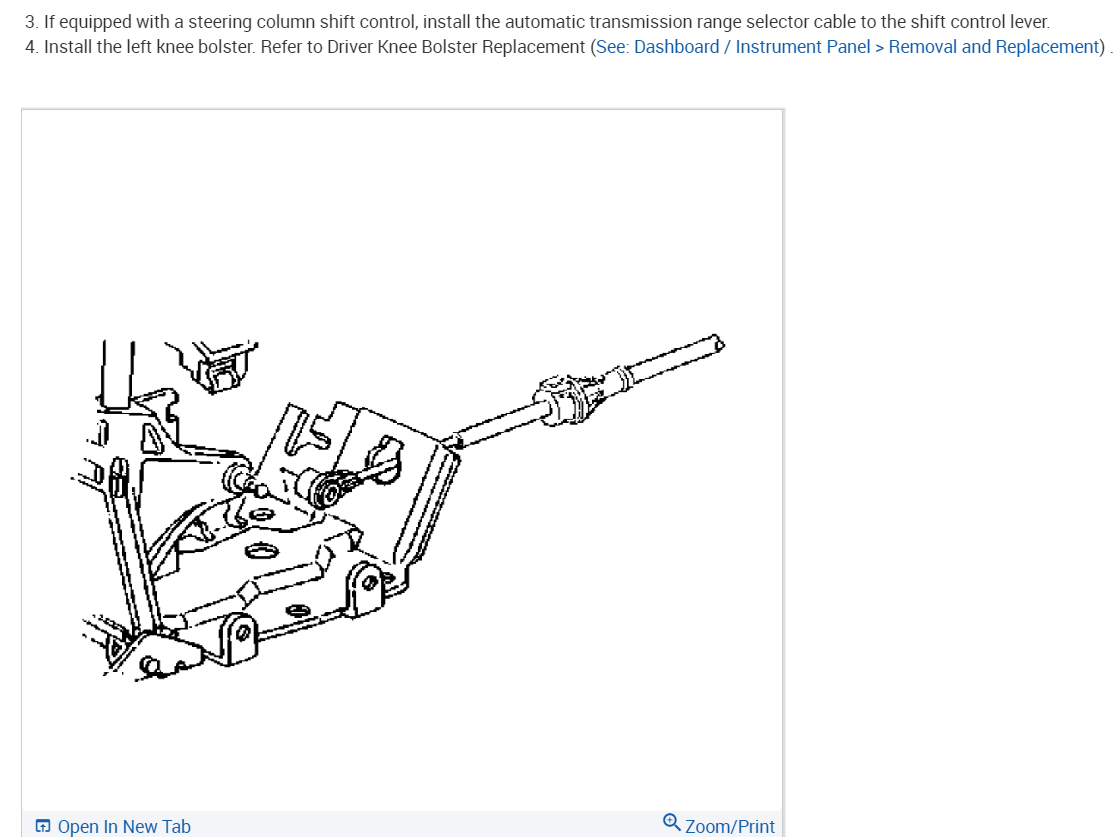Click the Zoom/Print link
The height and width of the screenshot is (837, 1118).
pos(729,826)
